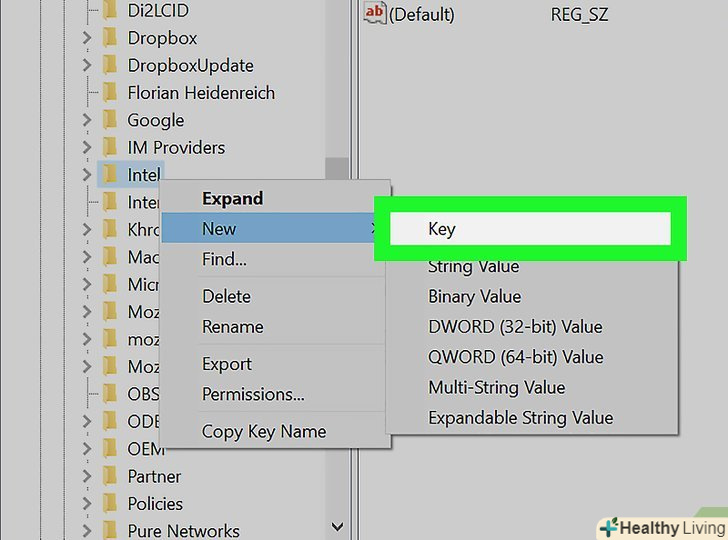Choose Binary Value from the submenu
The width and height of the screenshot is (728, 540).
pos(474,297)
